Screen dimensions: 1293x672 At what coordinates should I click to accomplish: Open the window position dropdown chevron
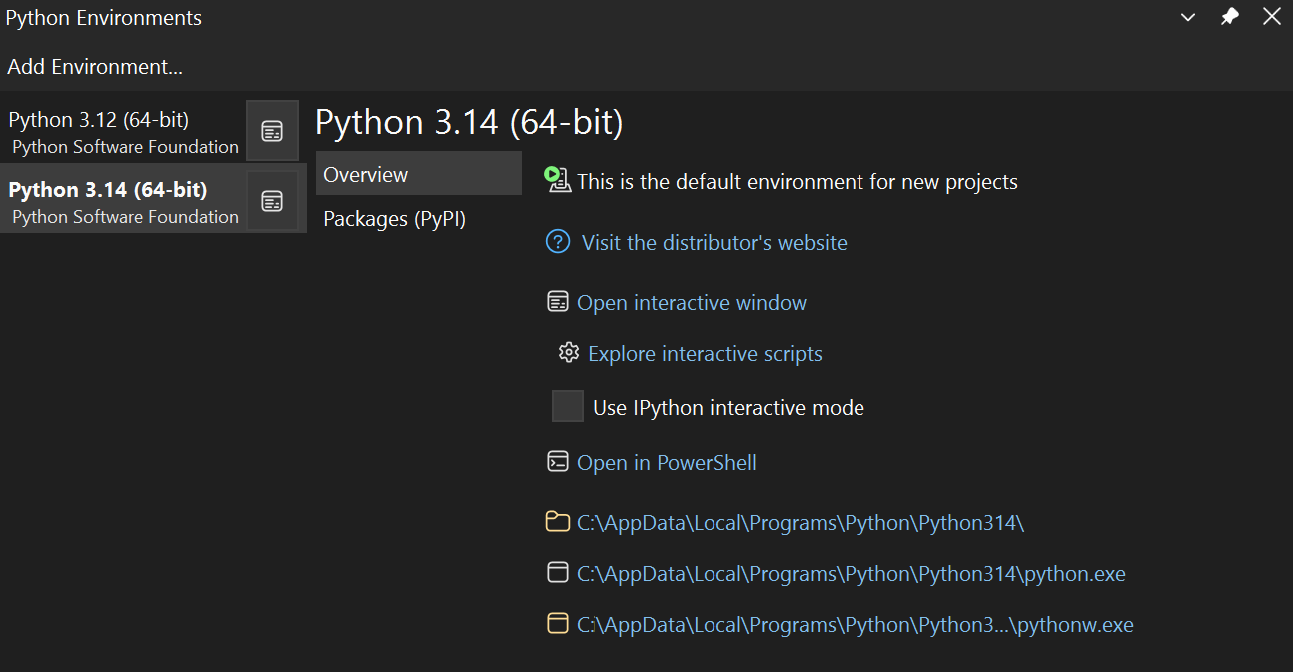click(1187, 17)
